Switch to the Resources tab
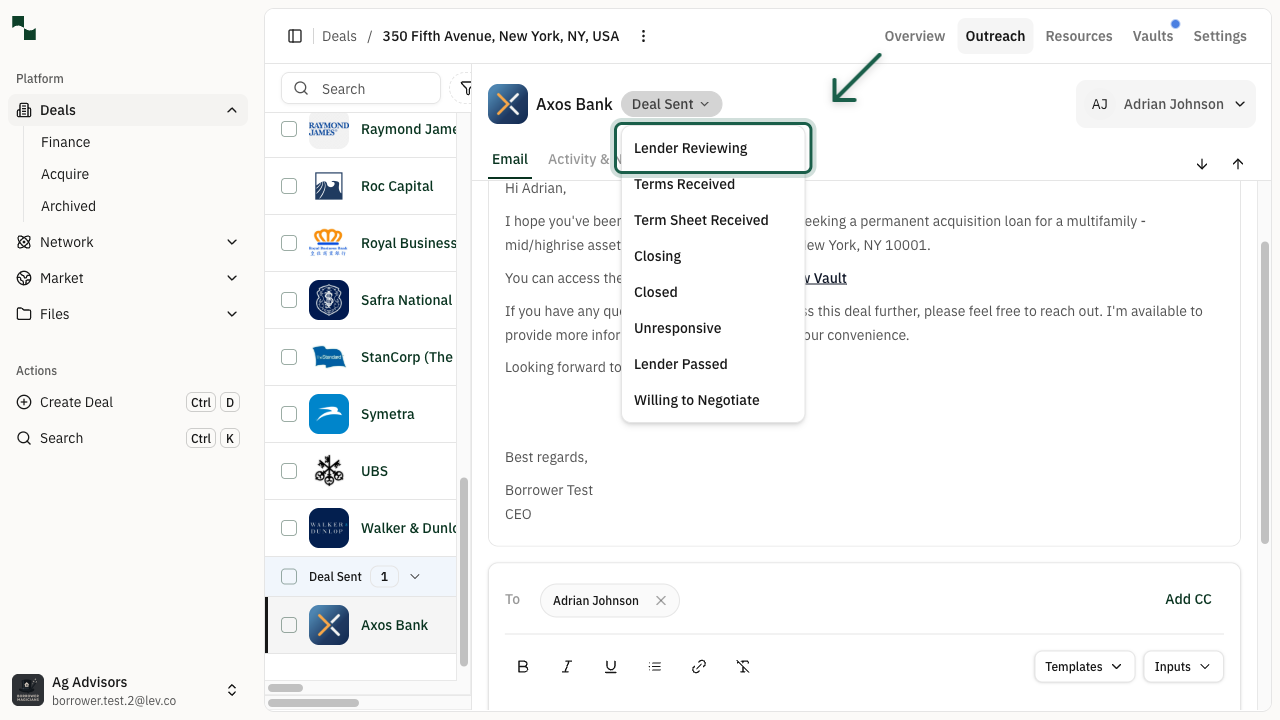Viewport: 1280px width, 720px height. 1079,35
